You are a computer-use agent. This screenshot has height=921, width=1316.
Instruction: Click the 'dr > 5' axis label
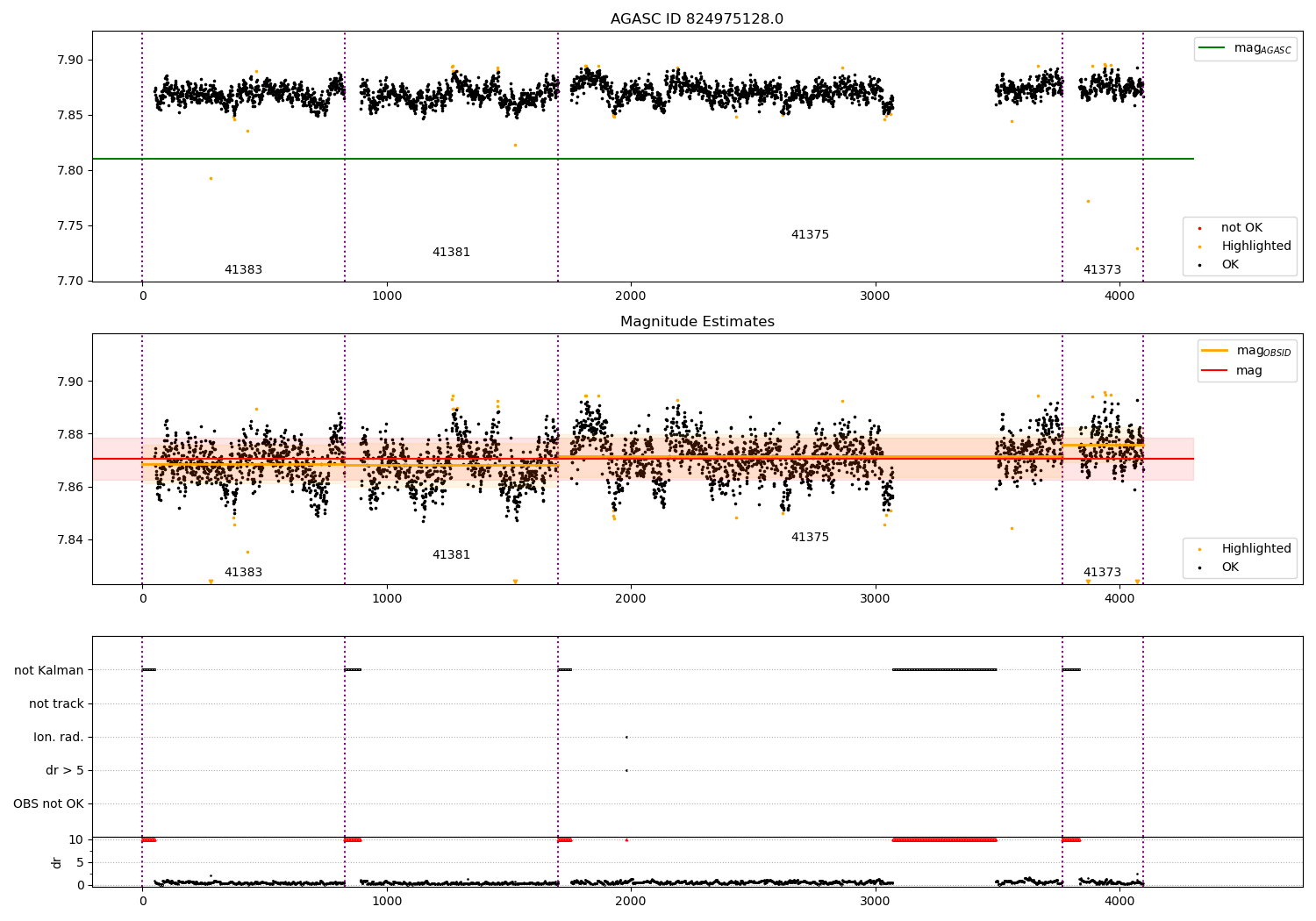click(x=65, y=770)
